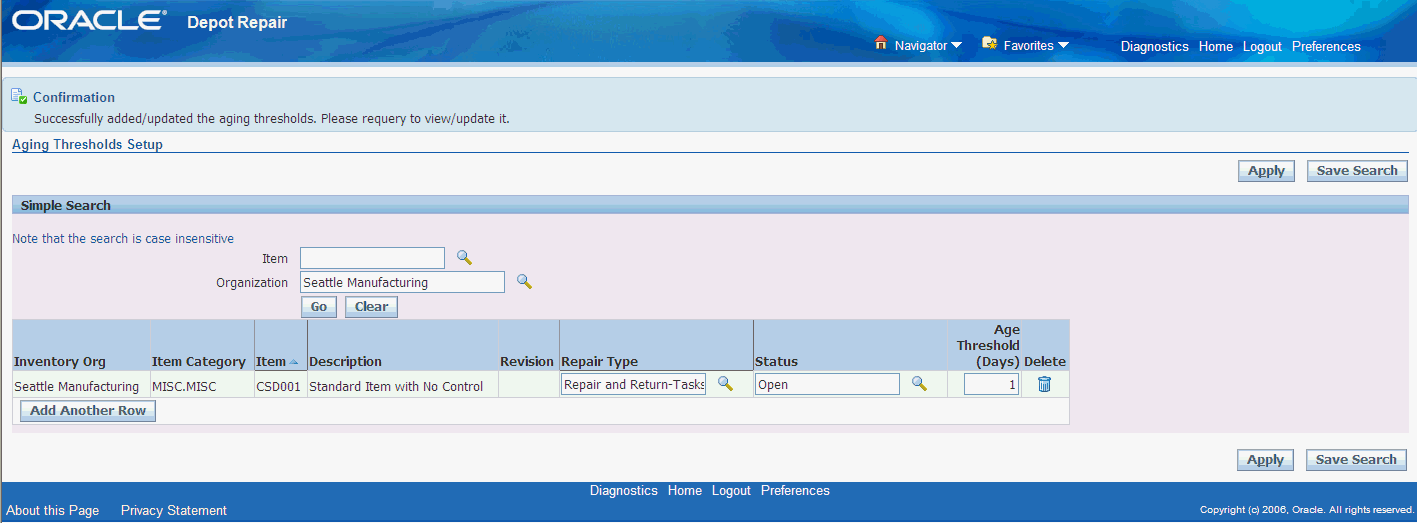
Task: Click the Favorites folder icon
Action: click(990, 44)
